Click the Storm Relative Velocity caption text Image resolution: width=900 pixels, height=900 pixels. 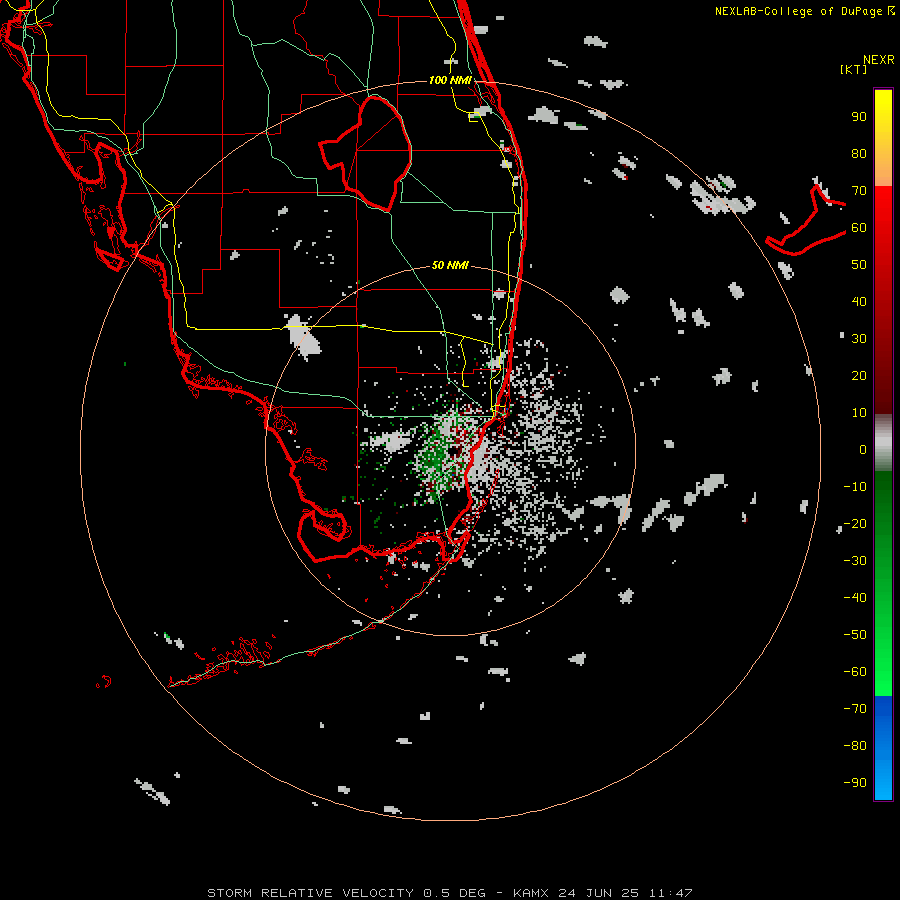coord(449,893)
